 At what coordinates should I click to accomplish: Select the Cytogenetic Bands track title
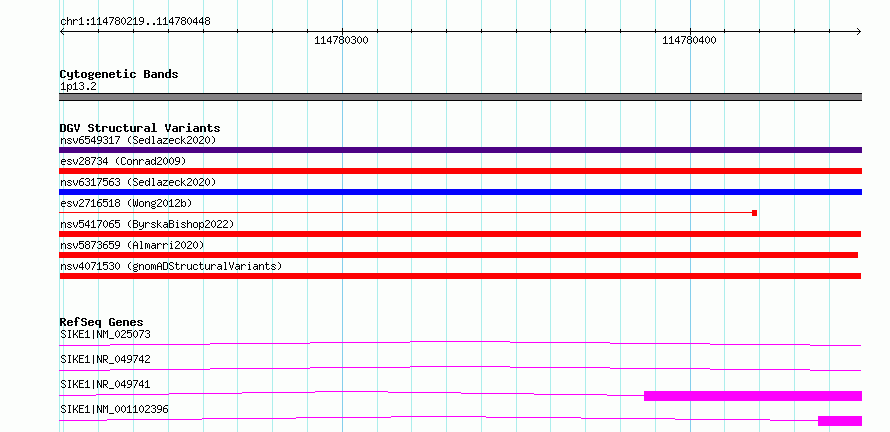click(119, 74)
